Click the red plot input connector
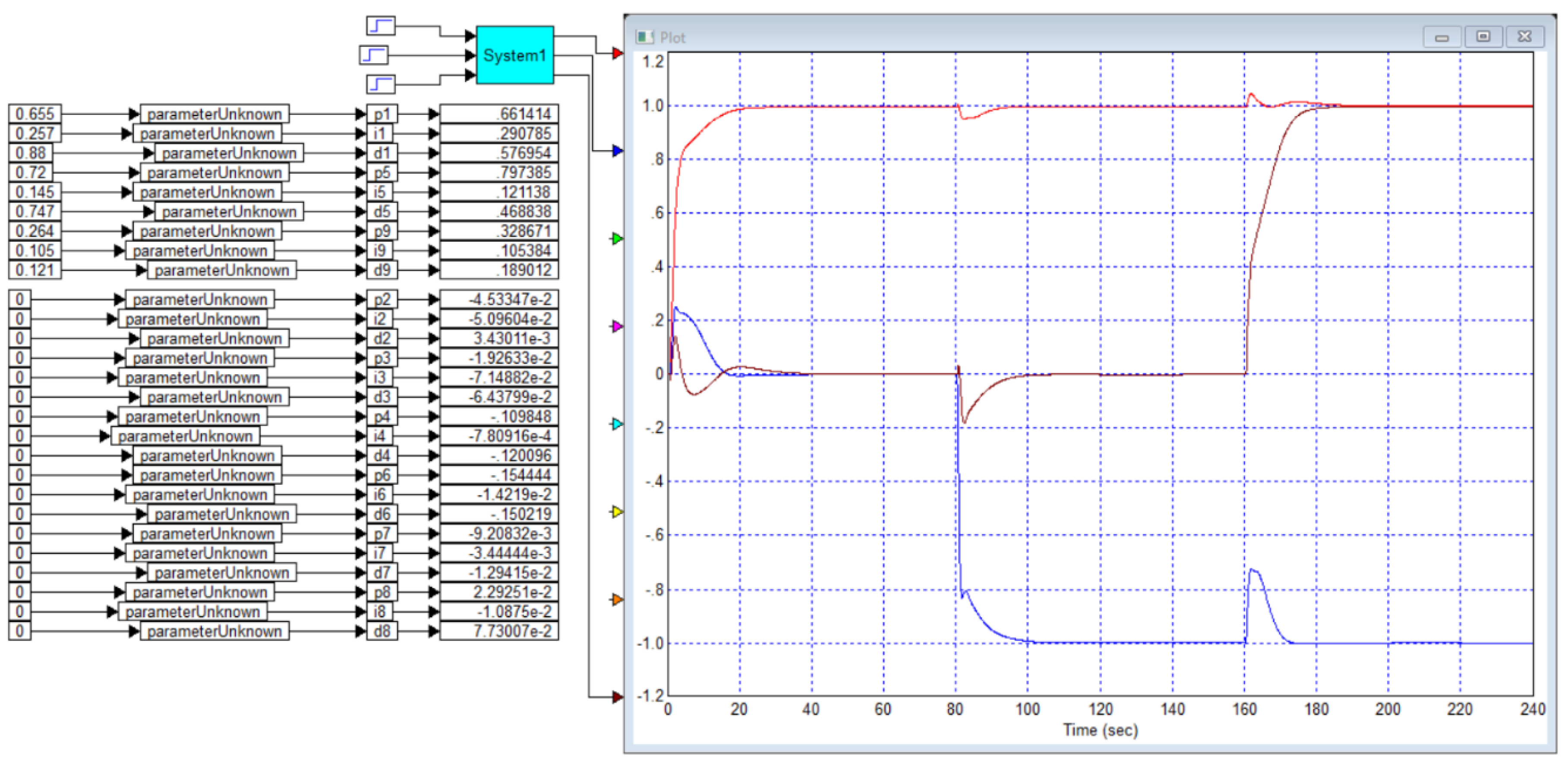1568x768 pixels. coord(617,54)
